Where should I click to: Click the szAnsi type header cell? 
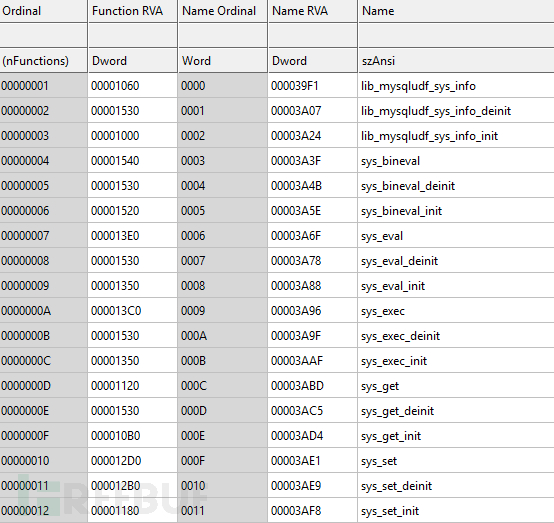456,61
